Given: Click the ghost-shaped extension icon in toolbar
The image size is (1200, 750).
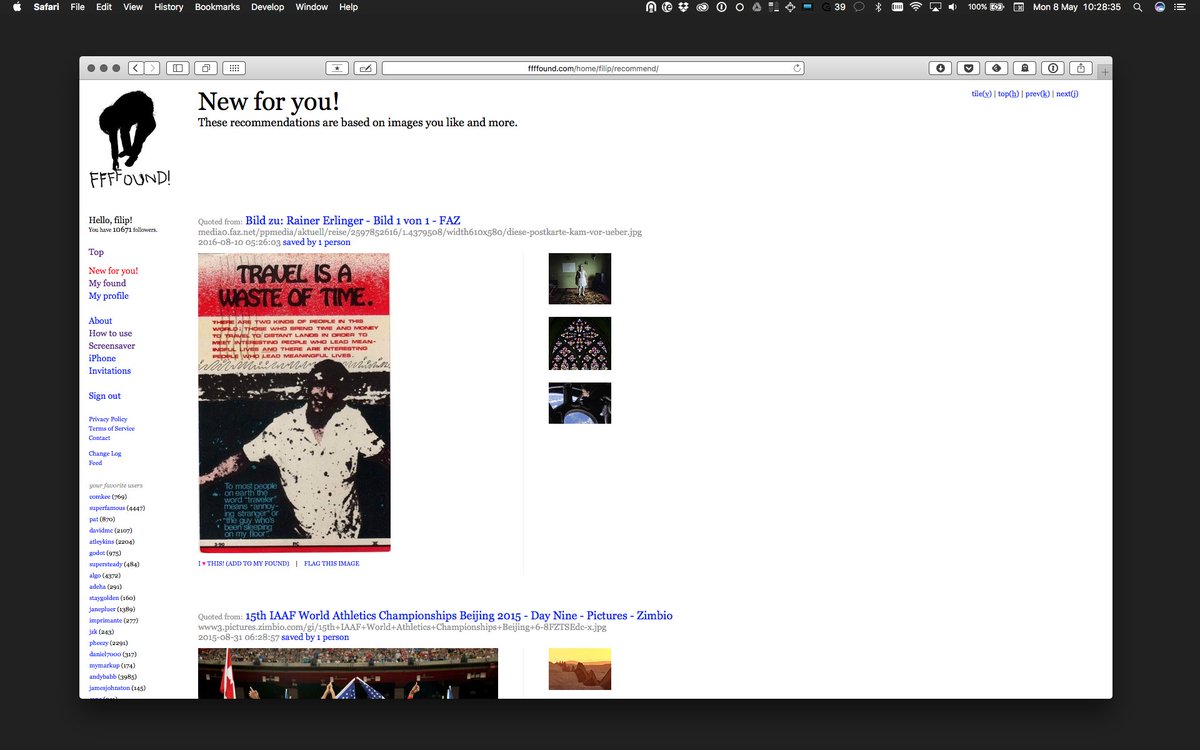Looking at the screenshot, I should [1024, 68].
